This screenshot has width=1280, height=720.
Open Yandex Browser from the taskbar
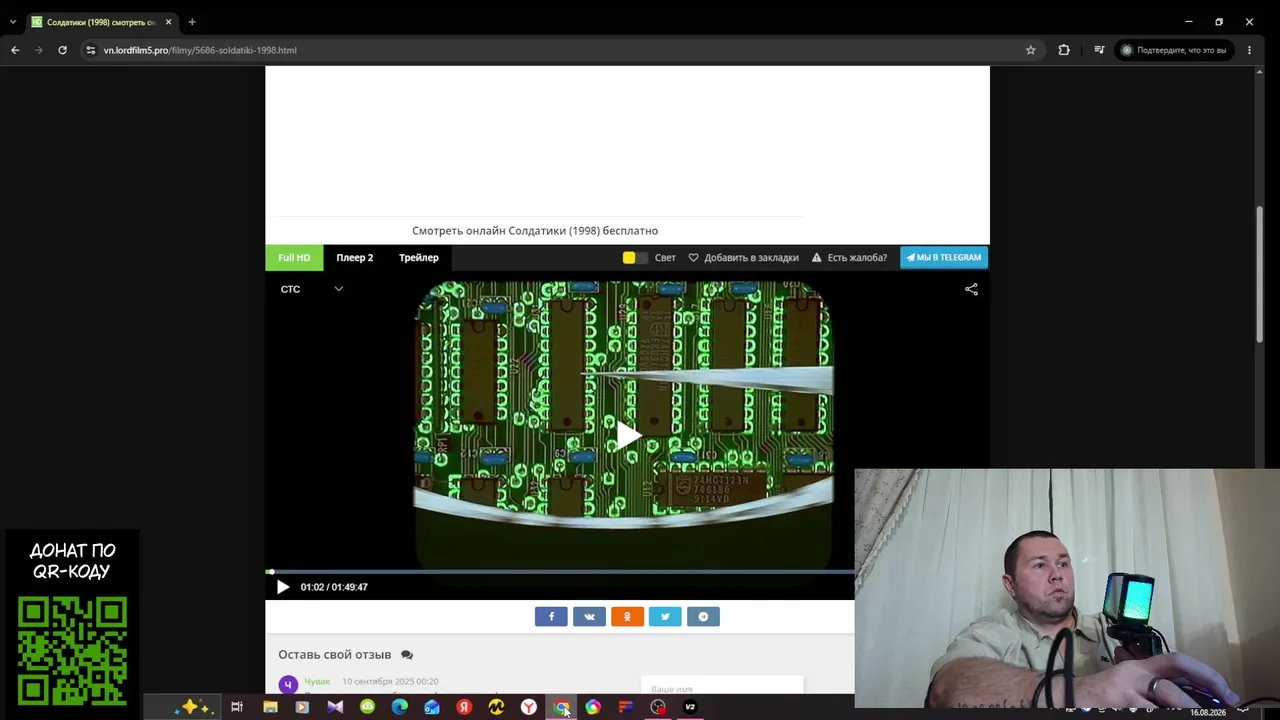tap(529, 707)
